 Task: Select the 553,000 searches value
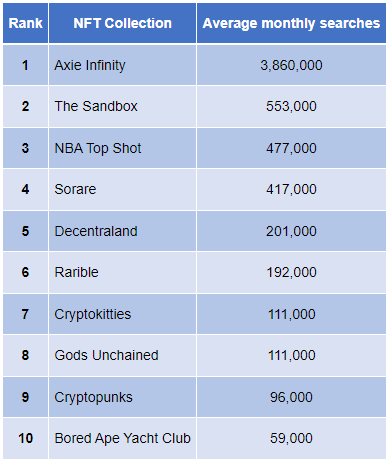291,106
